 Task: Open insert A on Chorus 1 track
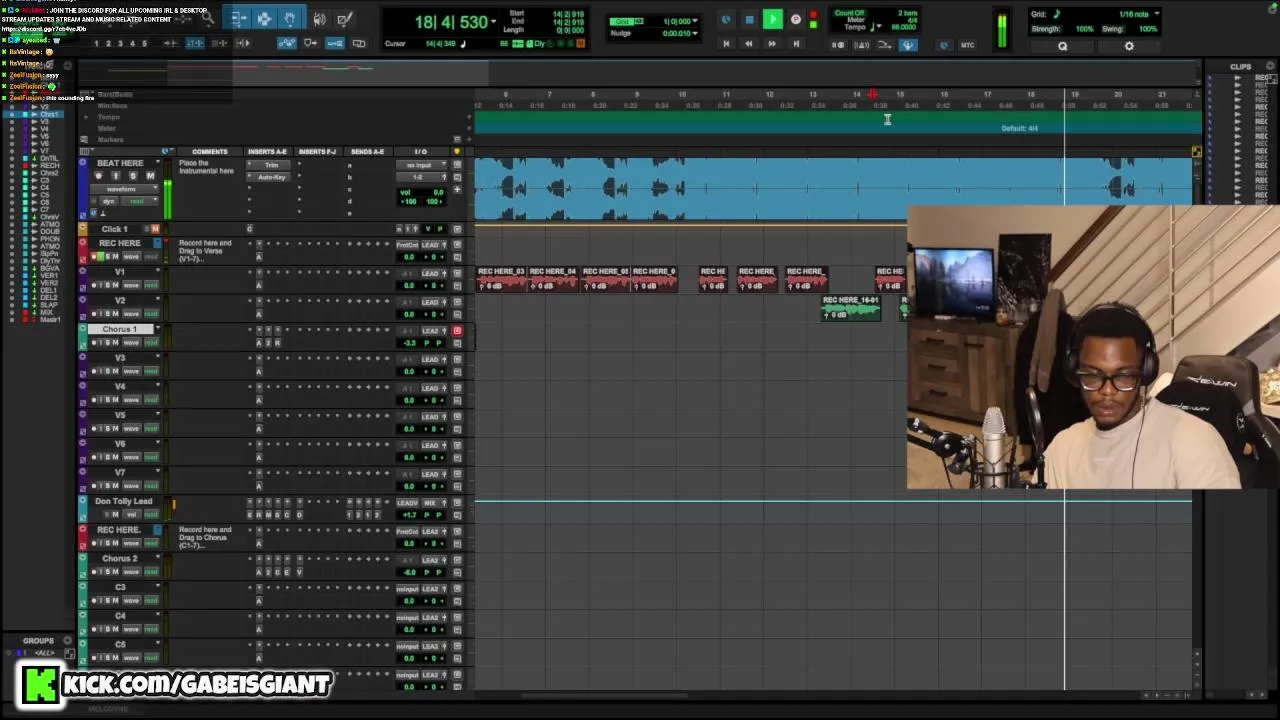pyautogui.click(x=259, y=343)
